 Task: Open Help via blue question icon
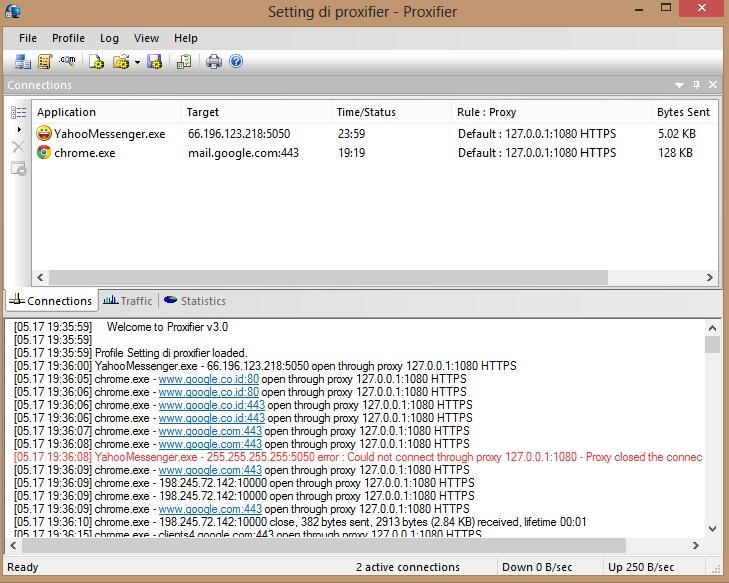(x=236, y=61)
